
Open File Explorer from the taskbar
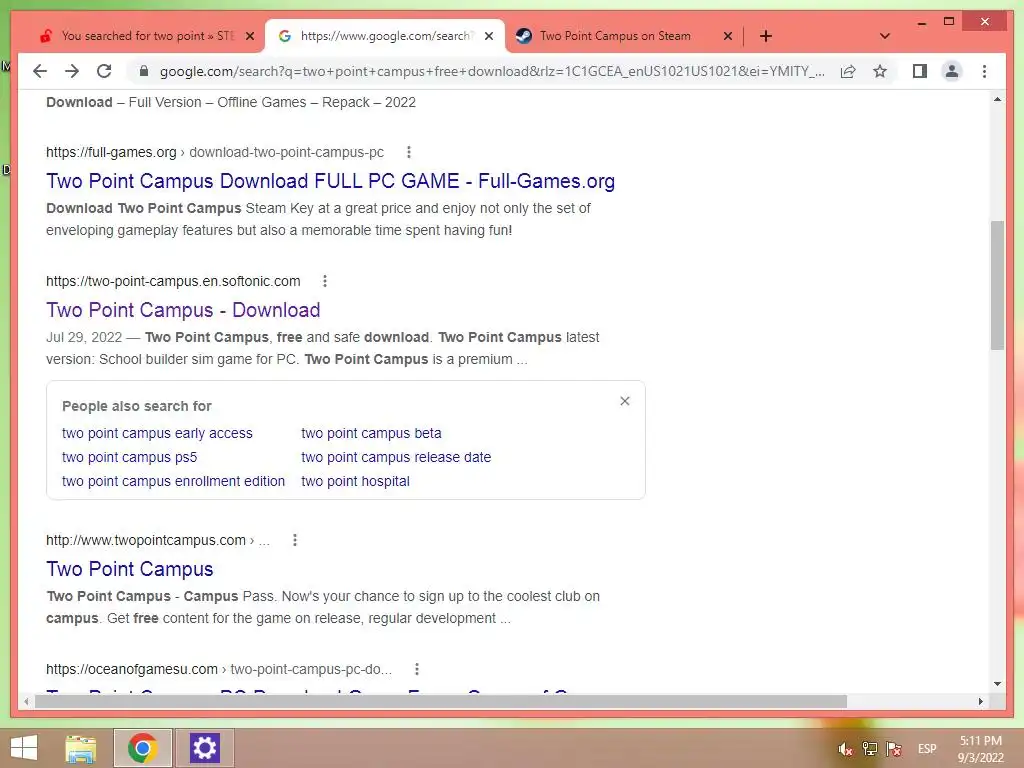point(81,748)
